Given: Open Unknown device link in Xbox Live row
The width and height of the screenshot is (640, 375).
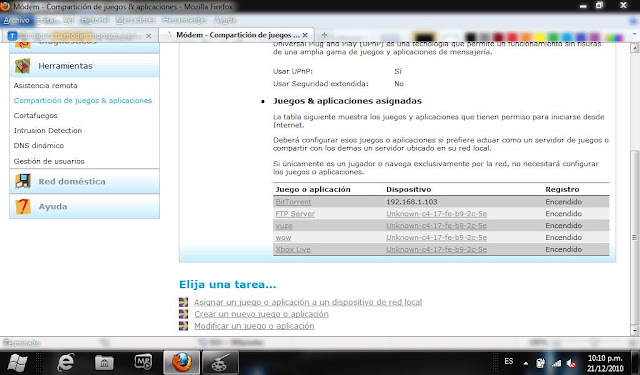Looking at the screenshot, I should click(436, 249).
